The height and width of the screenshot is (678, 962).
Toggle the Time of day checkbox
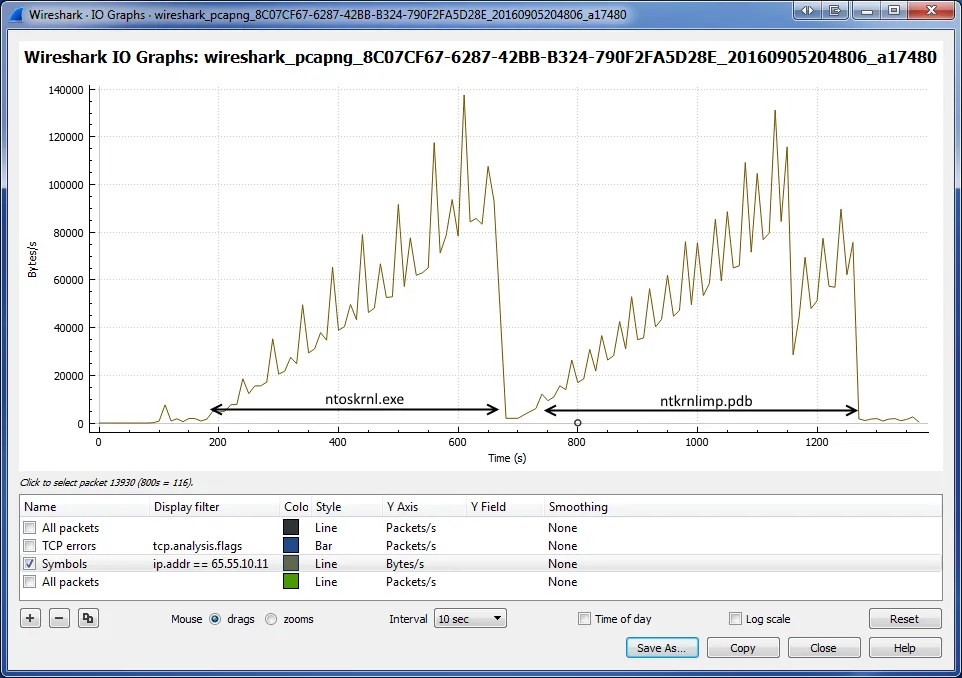tap(584, 618)
